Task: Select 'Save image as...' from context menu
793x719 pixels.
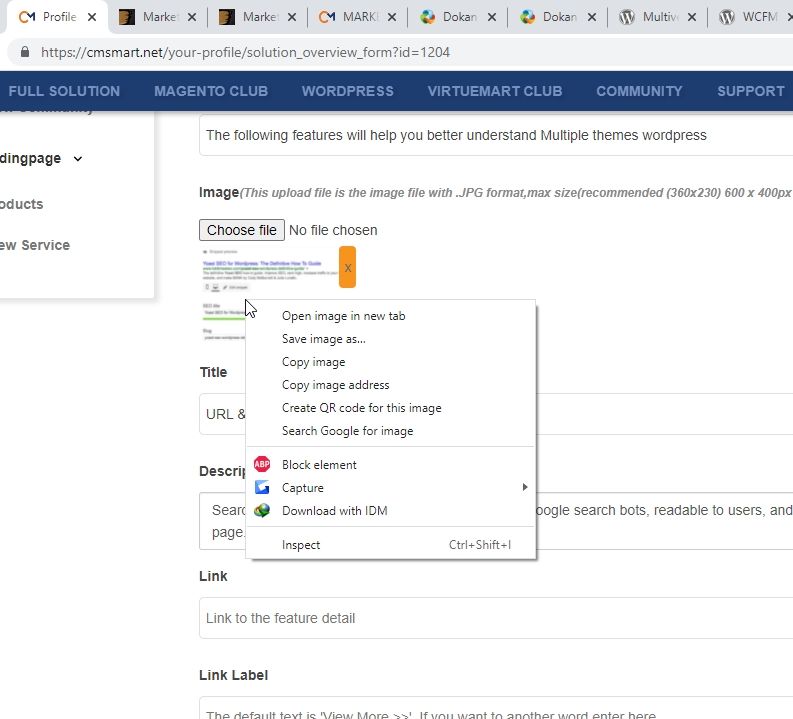Action: point(323,339)
